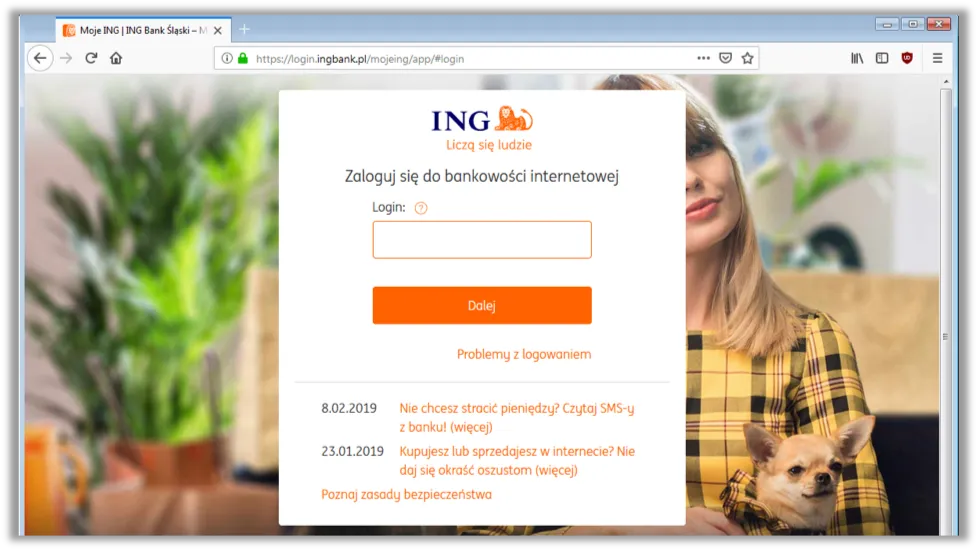Click the orange Dalej button
This screenshot has height=550, width=977.
[482, 305]
